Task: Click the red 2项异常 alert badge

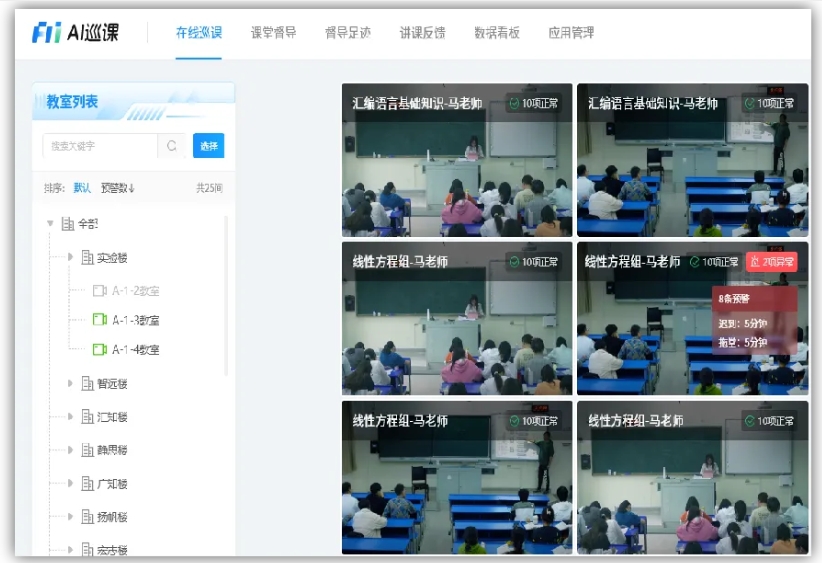Action: [771, 262]
